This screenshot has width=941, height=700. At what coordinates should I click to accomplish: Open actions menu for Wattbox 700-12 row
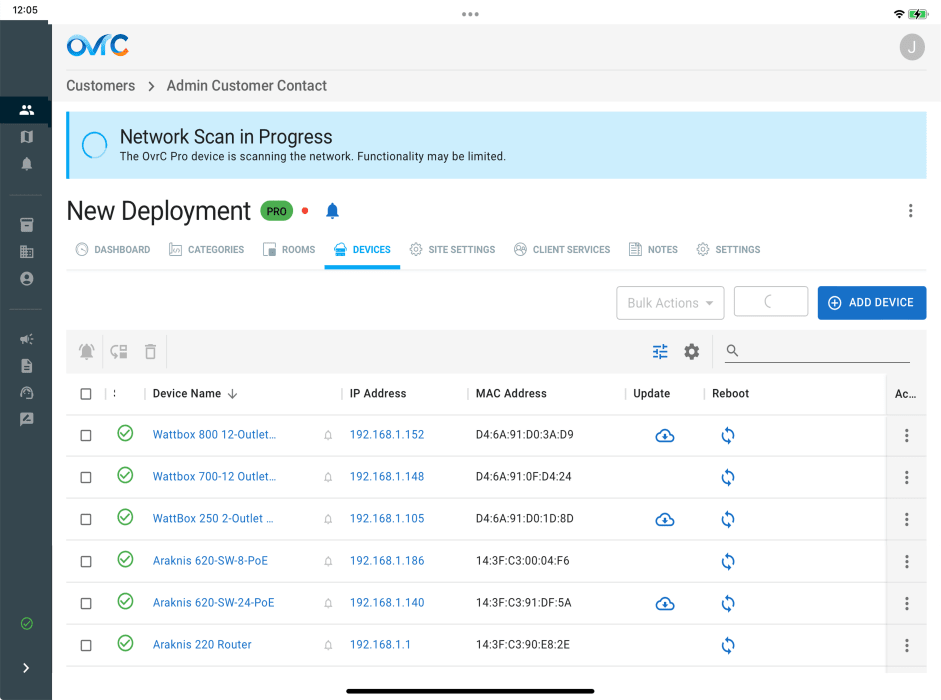[x=907, y=477]
